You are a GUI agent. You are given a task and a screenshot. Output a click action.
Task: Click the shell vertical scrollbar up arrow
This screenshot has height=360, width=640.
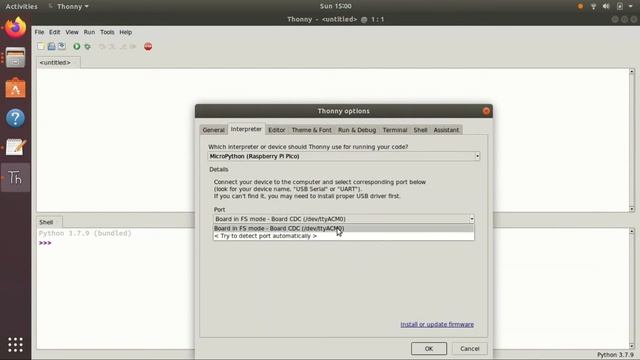tap(631, 231)
